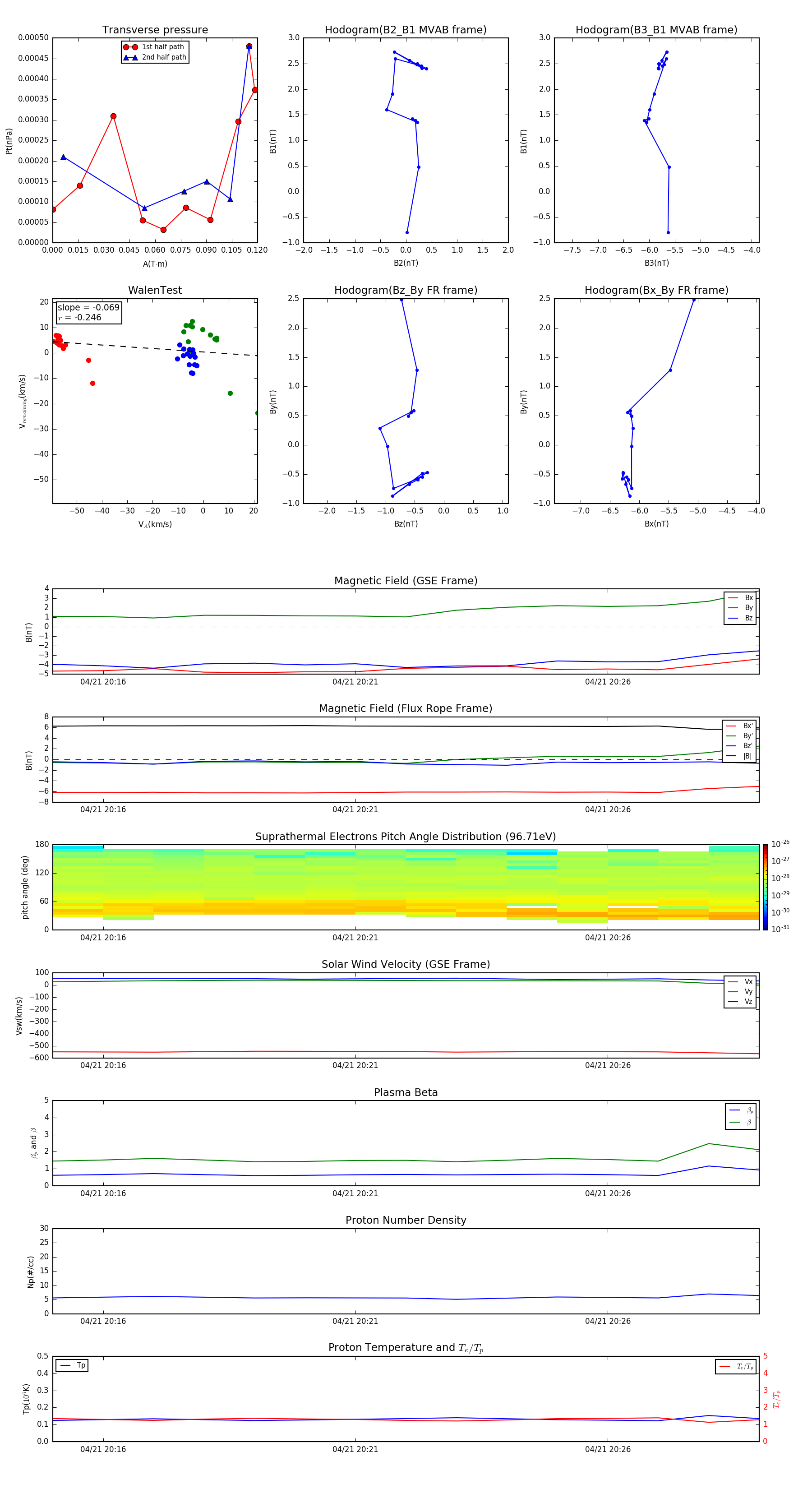Select the |B| legend entry in the Flux Rope panel
Viewport: 812px width, 1489px height.
click(740, 756)
